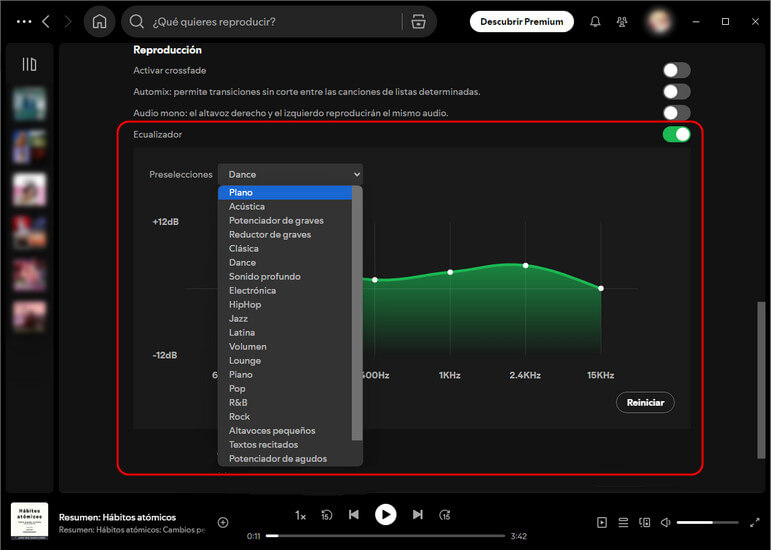This screenshot has height=550, width=771.
Task: Open the first playlist thumbnail in the sidebar
Action: tap(30, 104)
